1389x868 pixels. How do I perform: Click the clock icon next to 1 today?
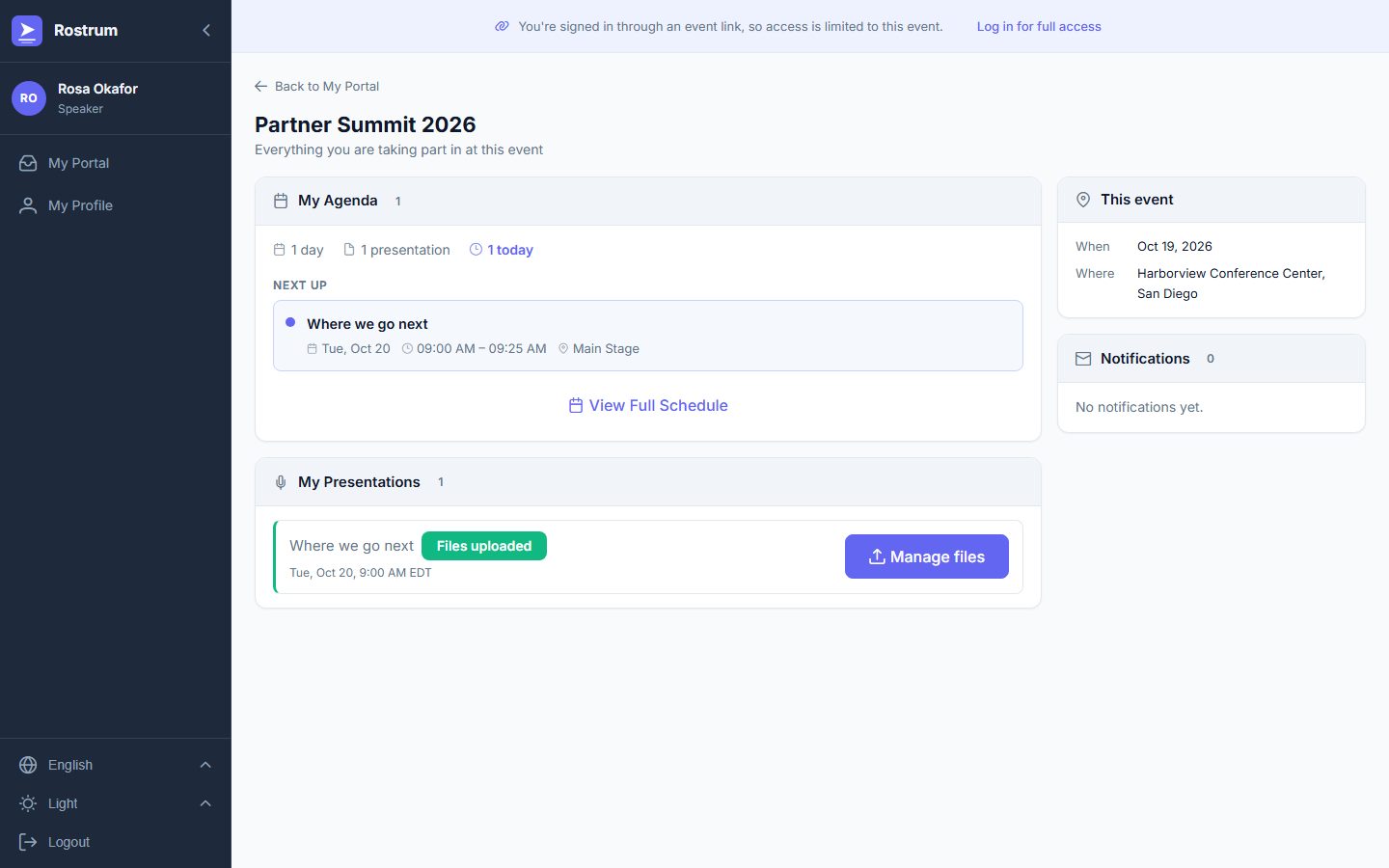coord(476,250)
